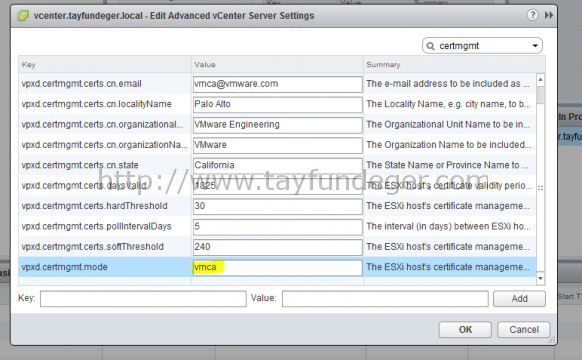
Task: Click the scrollbar down arrow in settings list
Action: point(540,278)
